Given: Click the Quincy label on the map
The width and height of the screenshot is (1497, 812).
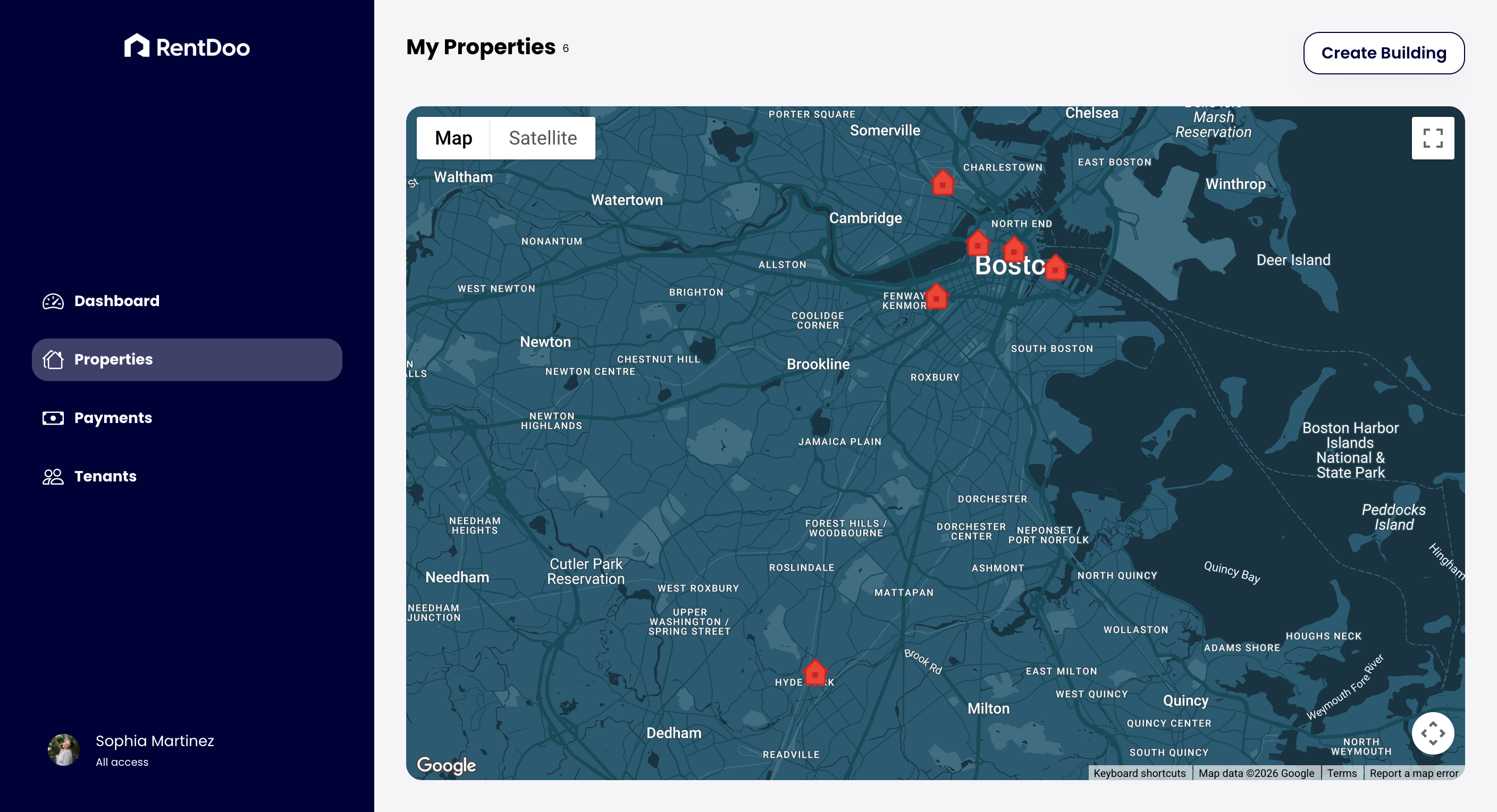Looking at the screenshot, I should point(1185,701).
